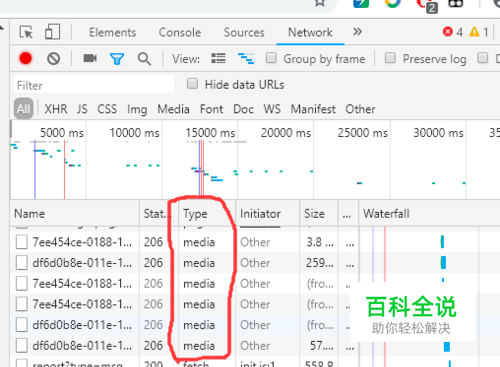Switch to large request rows view
This screenshot has width=500, height=367.
pos(218,59)
